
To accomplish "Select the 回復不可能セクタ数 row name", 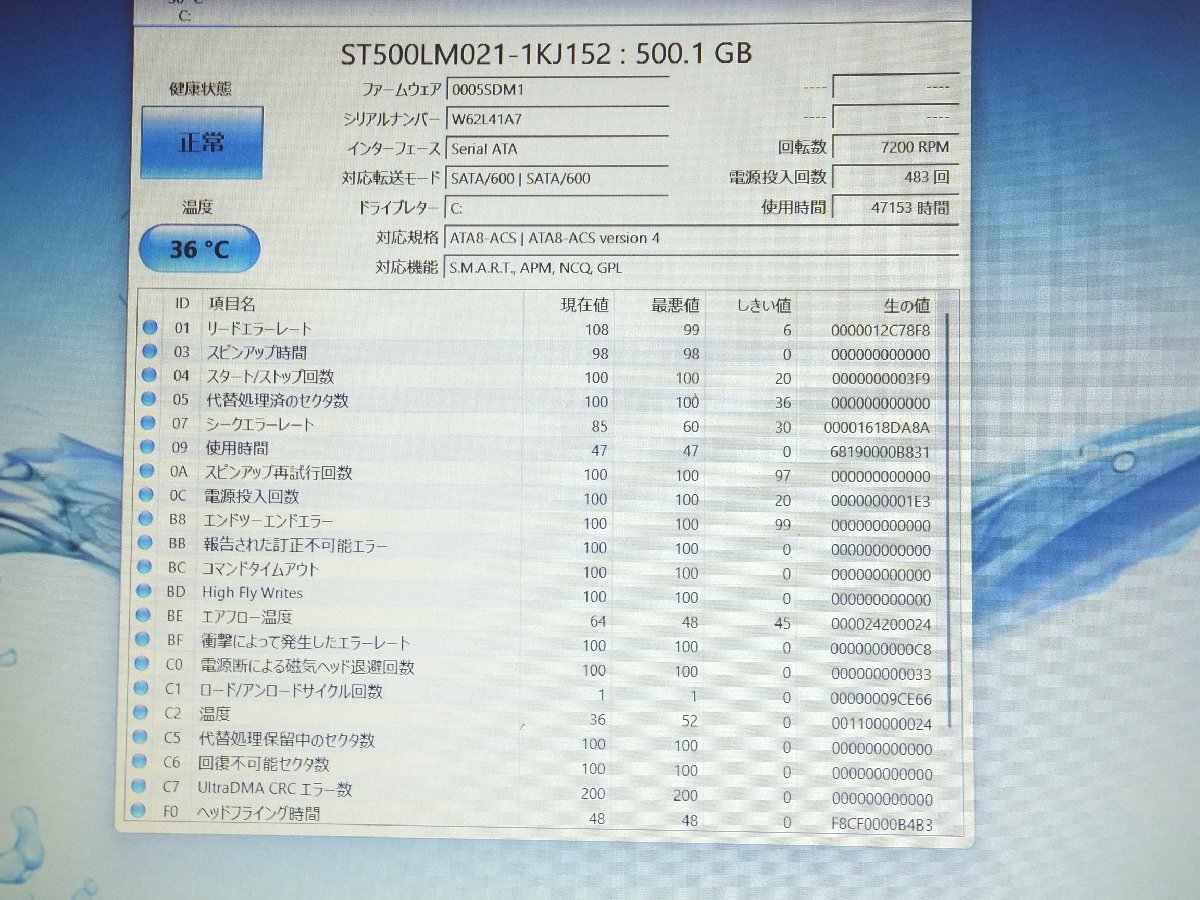I will point(263,764).
